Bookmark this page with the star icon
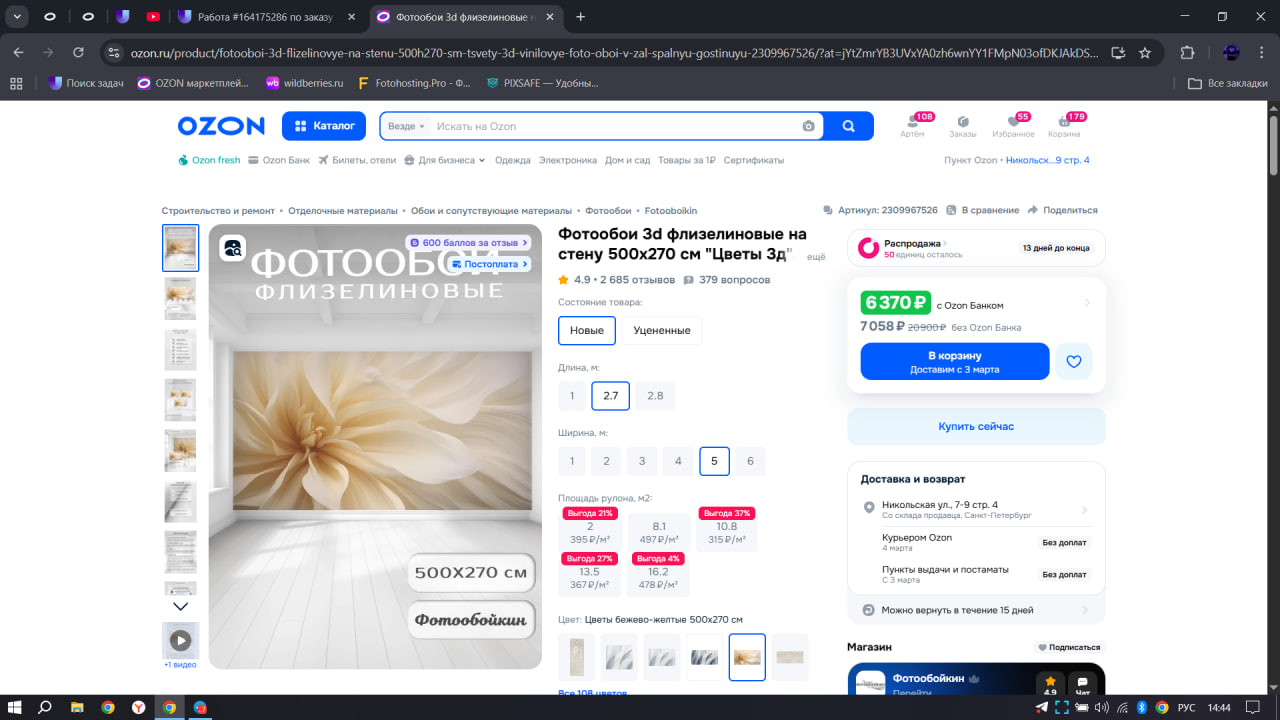 [x=1145, y=53]
